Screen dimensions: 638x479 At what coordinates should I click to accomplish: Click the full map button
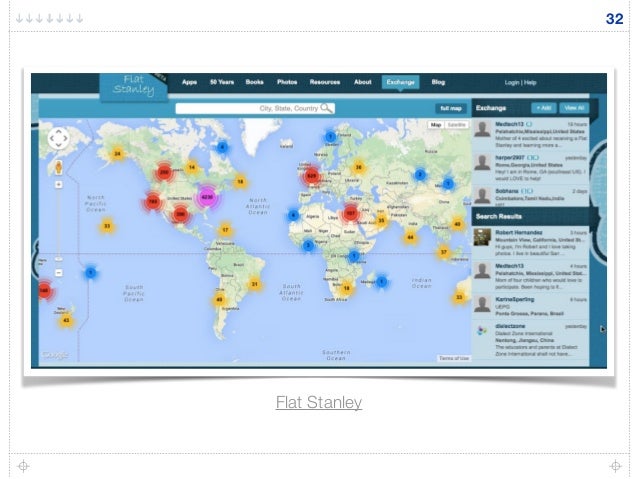pos(451,108)
